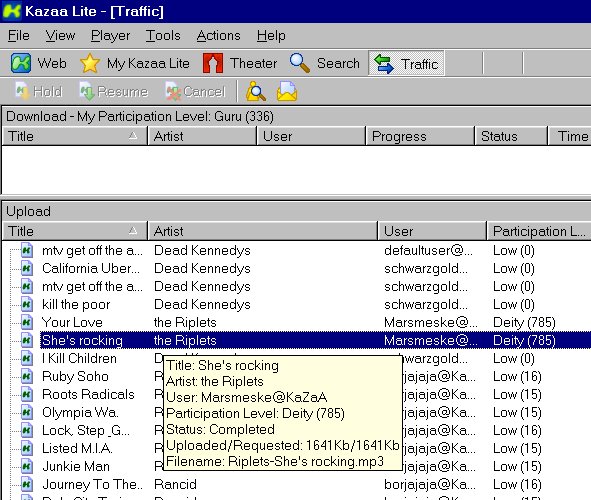This screenshot has width=591, height=500.
Task: Click the Search magnifier icon
Action: click(x=300, y=63)
